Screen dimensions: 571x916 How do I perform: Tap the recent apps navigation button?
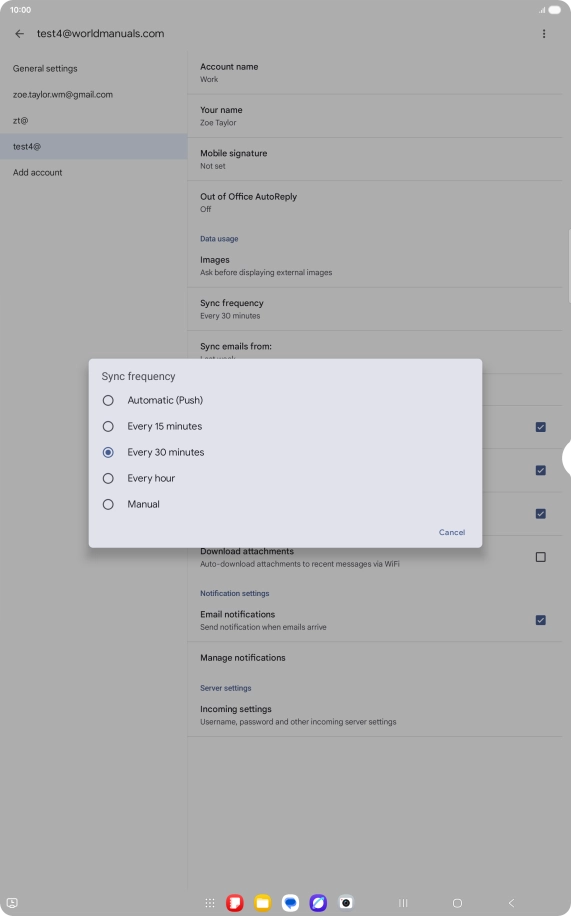click(x=403, y=903)
